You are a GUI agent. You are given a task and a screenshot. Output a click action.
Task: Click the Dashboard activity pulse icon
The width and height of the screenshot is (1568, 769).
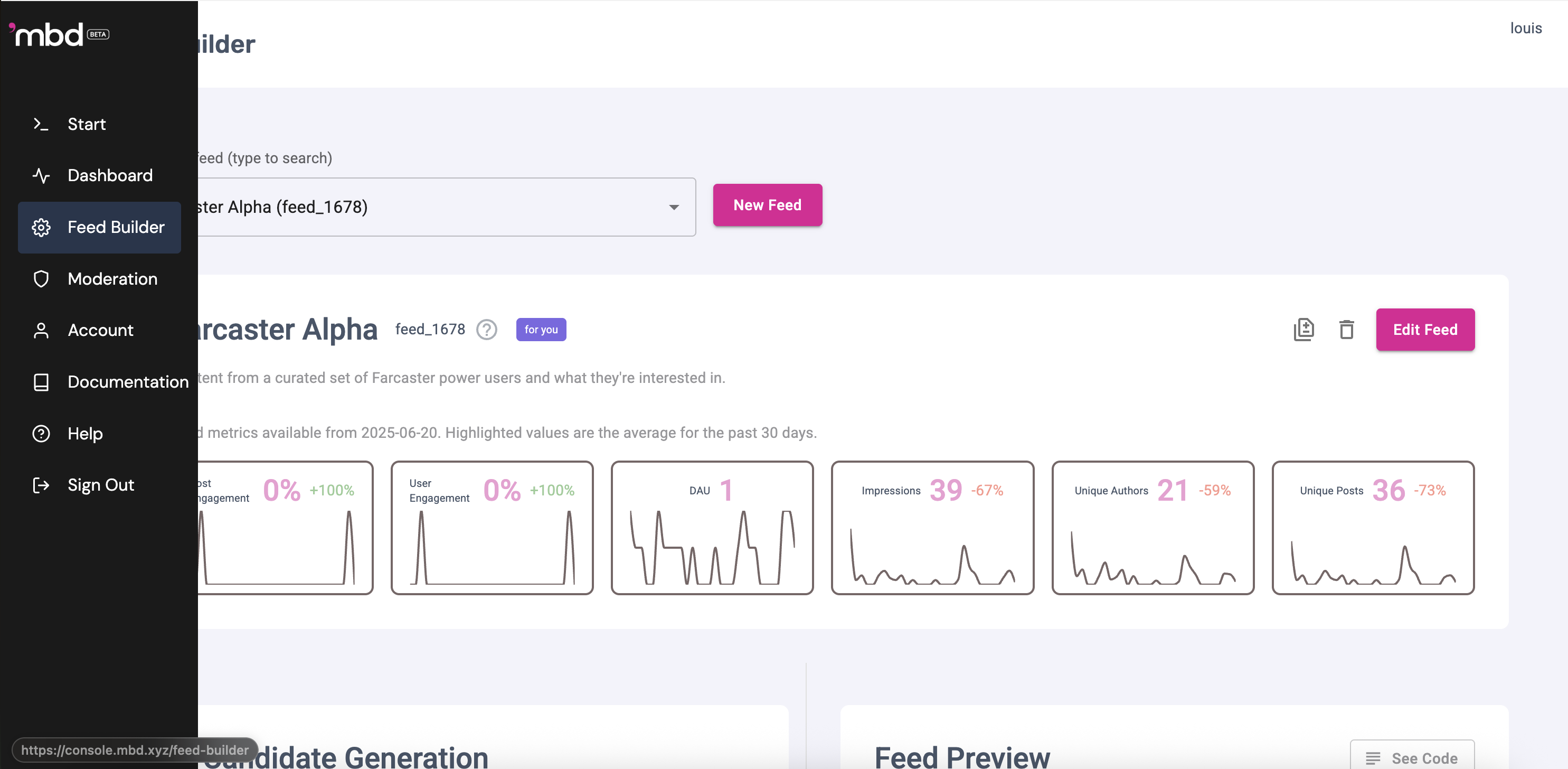pyautogui.click(x=41, y=176)
